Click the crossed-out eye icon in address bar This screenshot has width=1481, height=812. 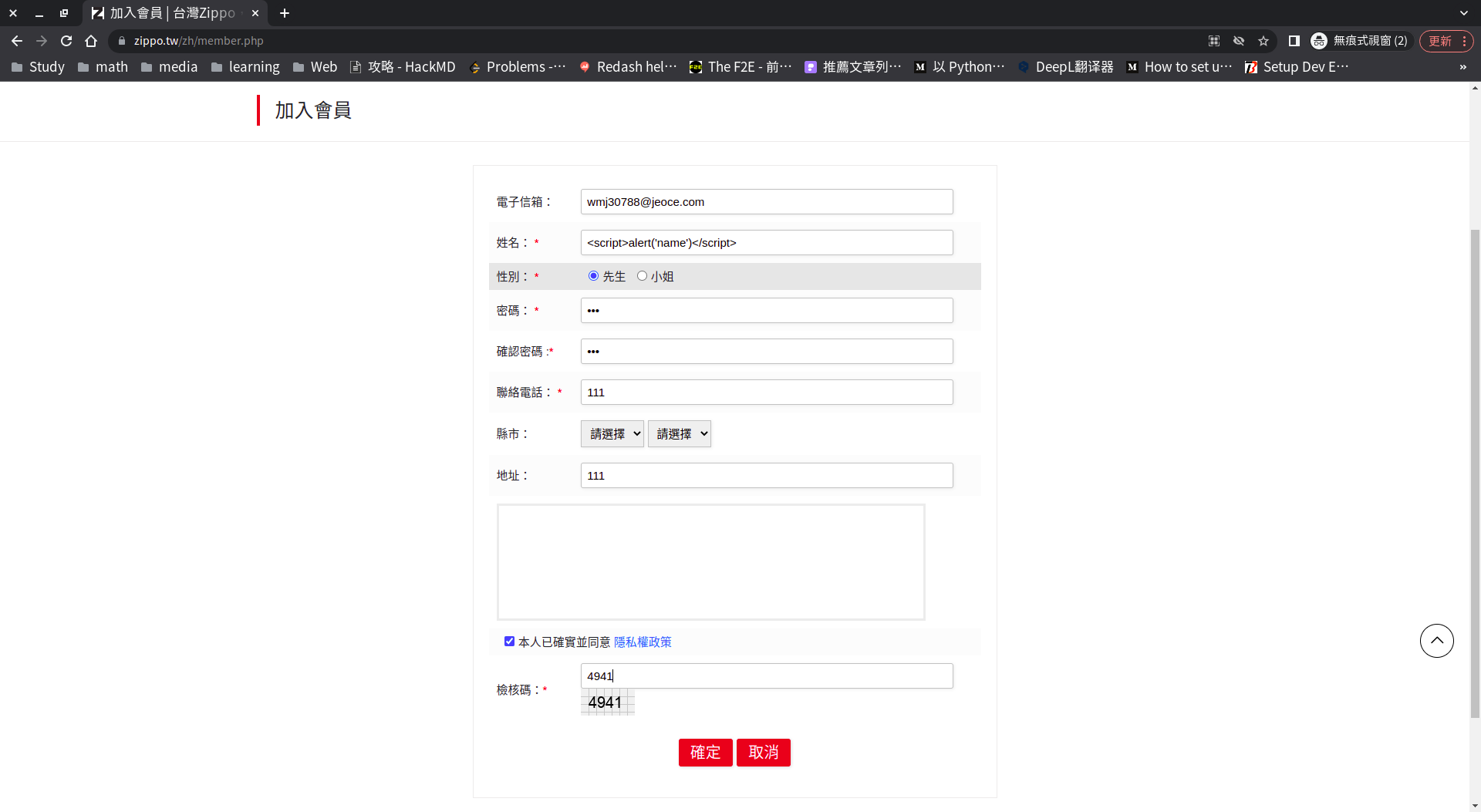point(1239,41)
